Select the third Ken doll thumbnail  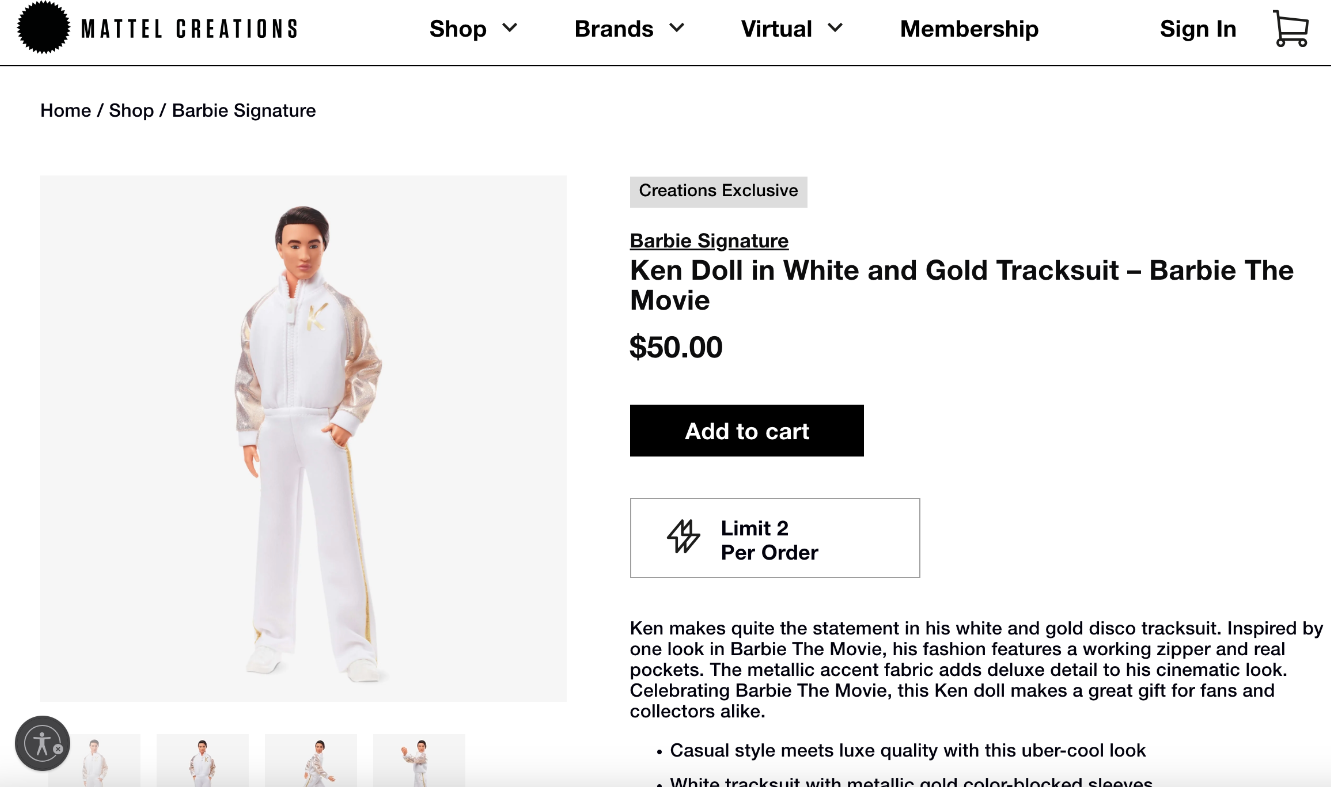pos(311,761)
